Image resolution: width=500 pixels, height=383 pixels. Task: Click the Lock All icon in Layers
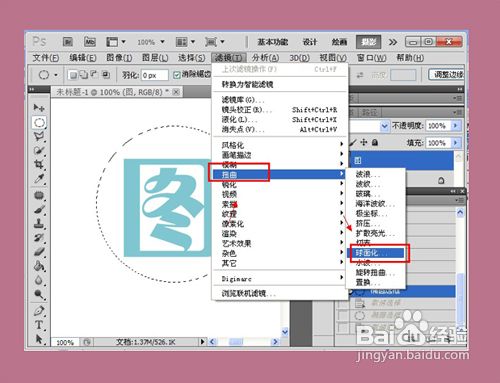[375, 143]
